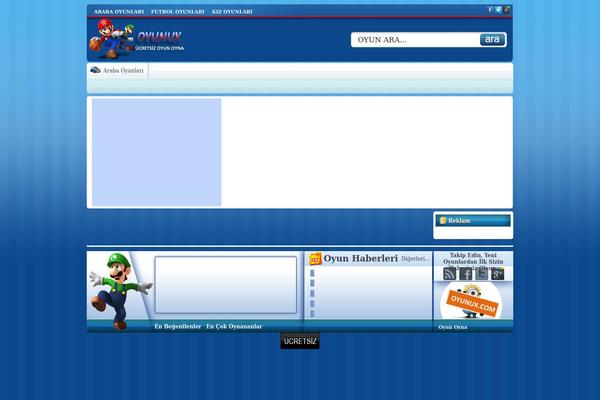Click the car icon beside Araba Oyunları tab
Image resolution: width=600 pixels, height=400 pixels.
[95, 70]
